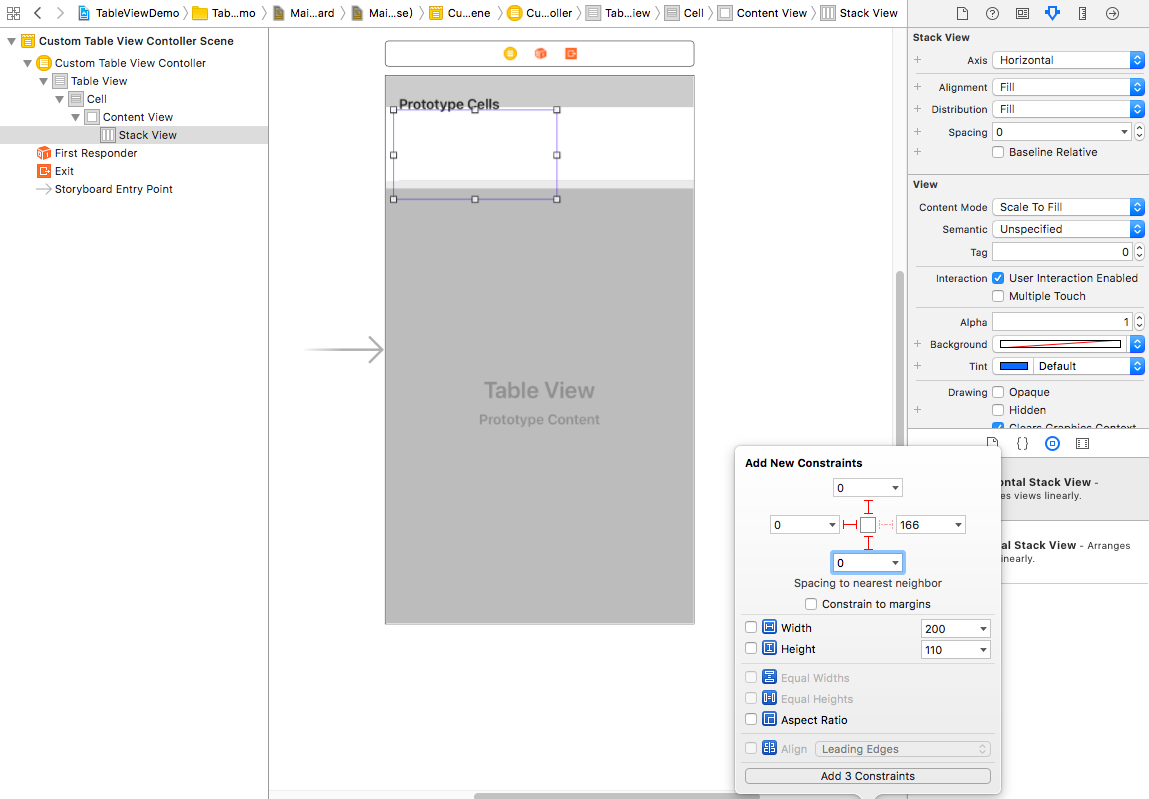
Task: Show the Media library tab
Action: [x=1082, y=443]
